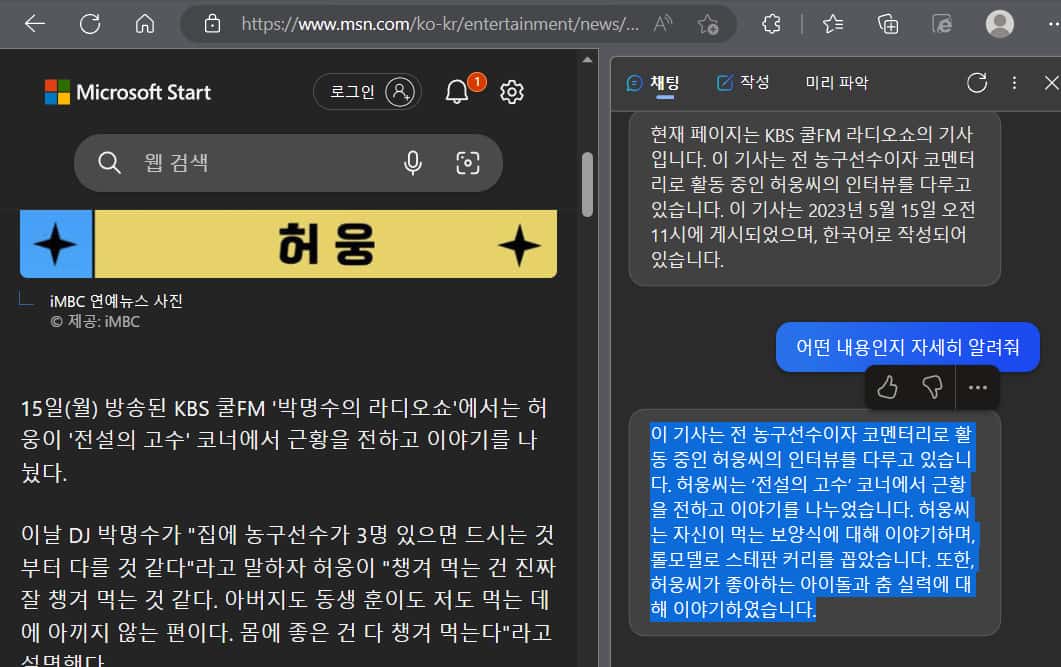The width and height of the screenshot is (1061, 667).
Task: Open the browser profile avatar
Action: (999, 24)
